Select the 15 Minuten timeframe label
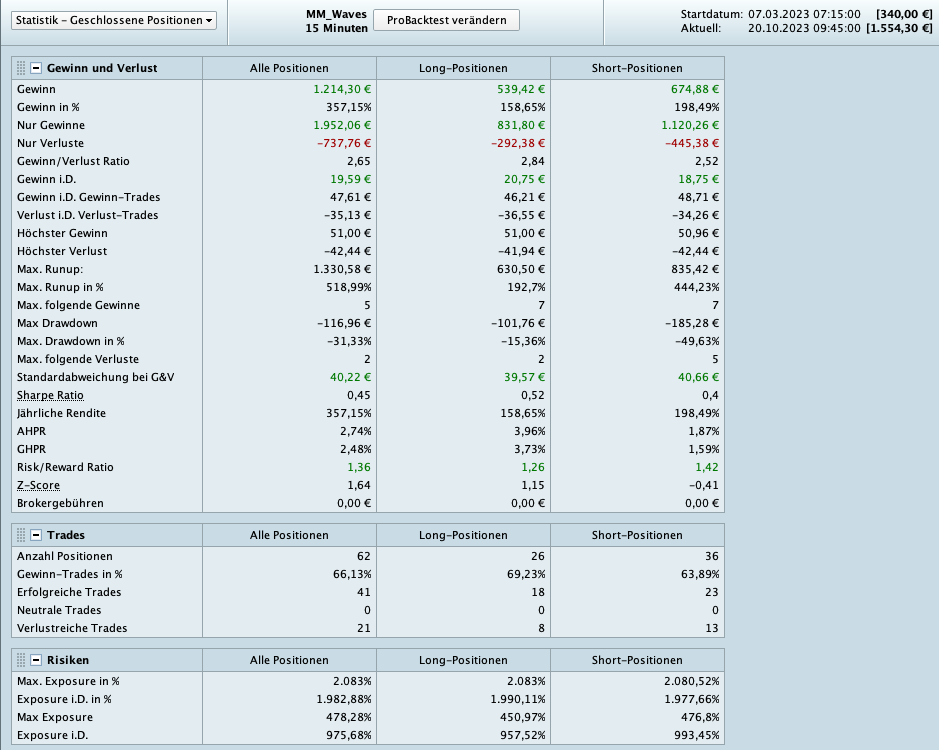 click(337, 28)
